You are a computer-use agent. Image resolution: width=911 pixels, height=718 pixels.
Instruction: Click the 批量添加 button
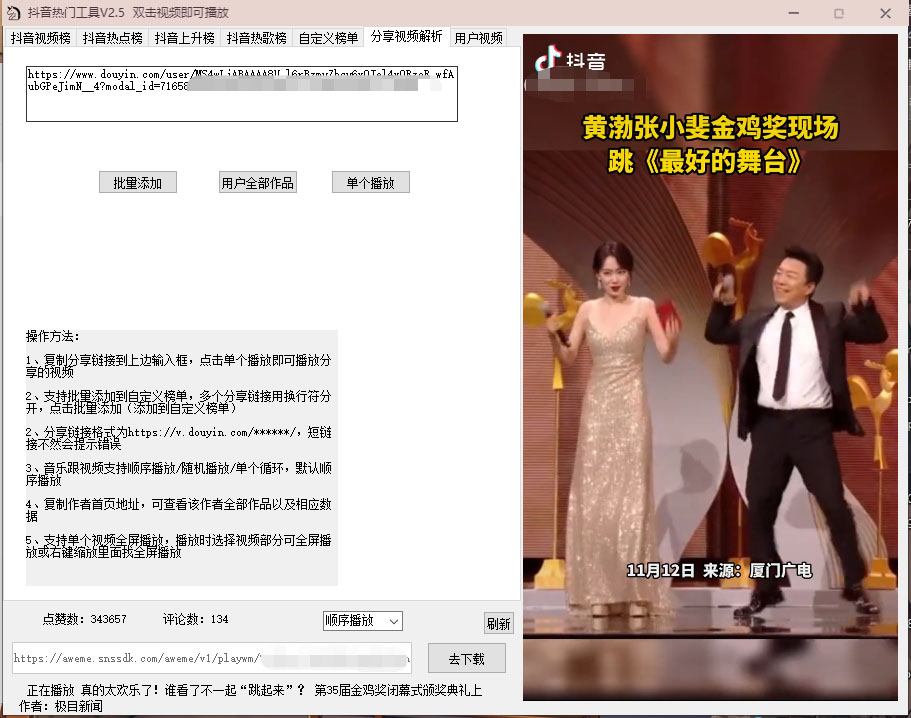click(137, 181)
